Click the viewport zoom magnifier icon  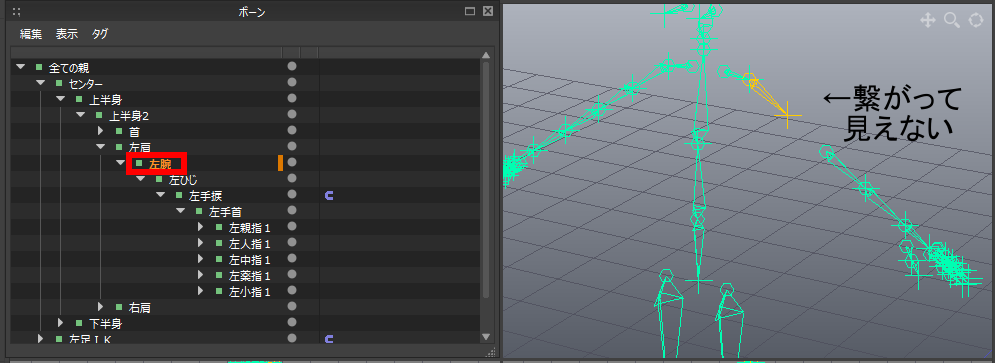952,20
